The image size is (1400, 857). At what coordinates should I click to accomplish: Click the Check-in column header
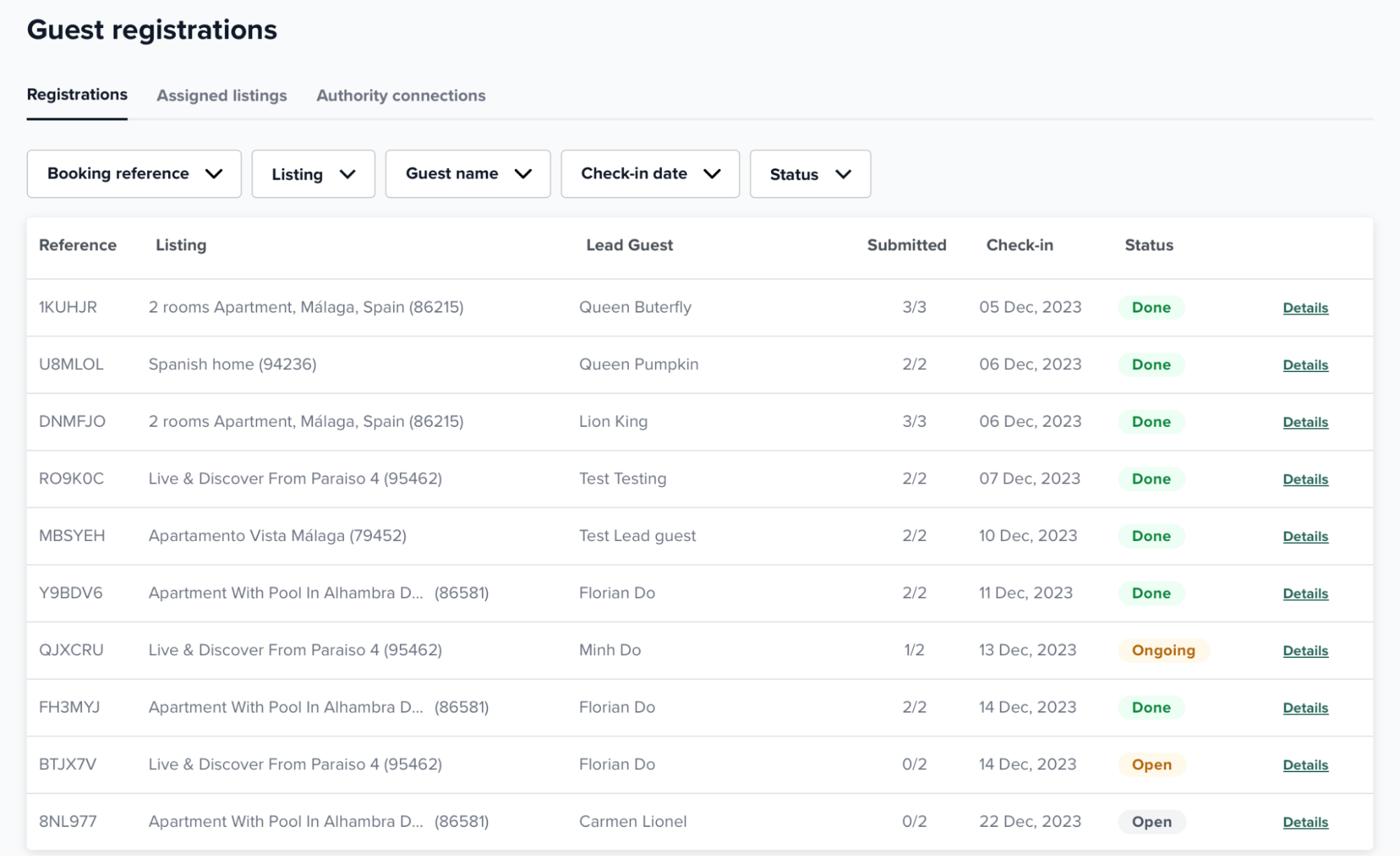[1019, 245]
